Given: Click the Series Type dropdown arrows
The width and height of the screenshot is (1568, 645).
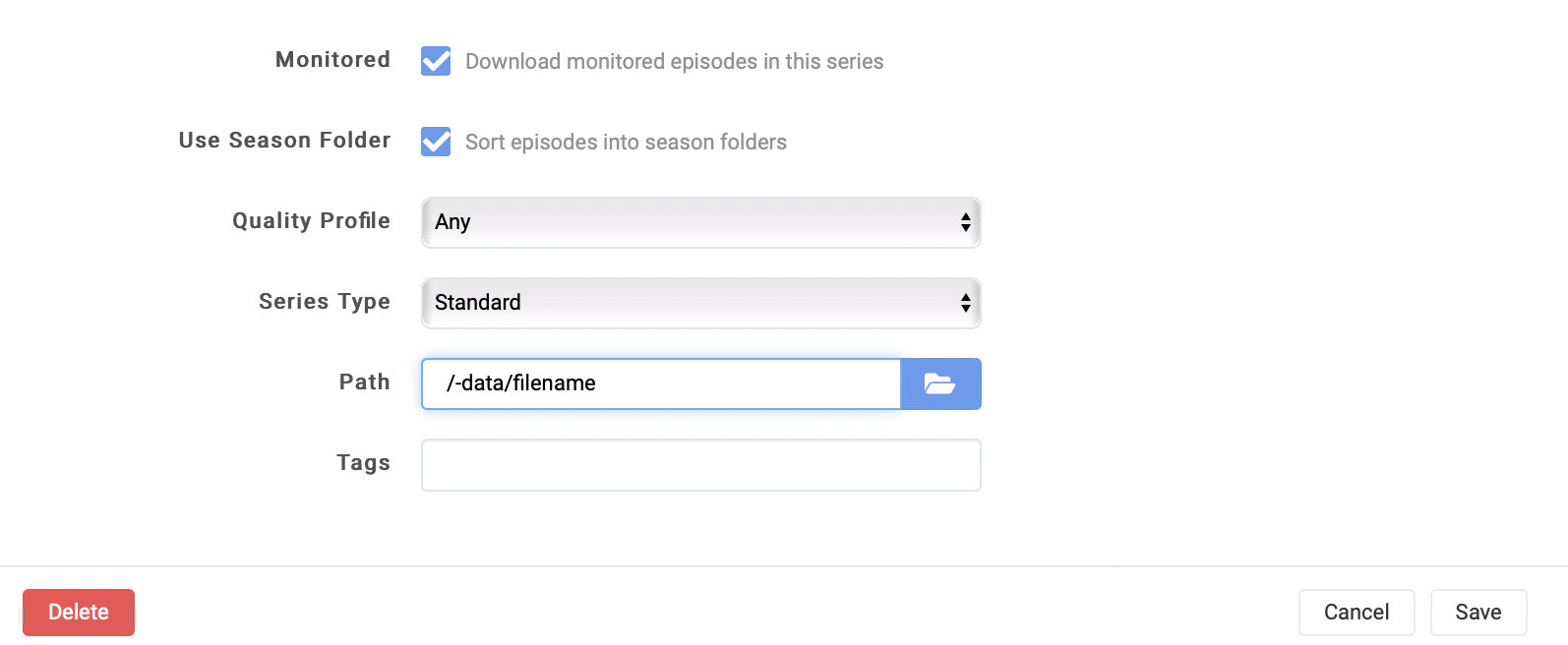Looking at the screenshot, I should [x=965, y=303].
